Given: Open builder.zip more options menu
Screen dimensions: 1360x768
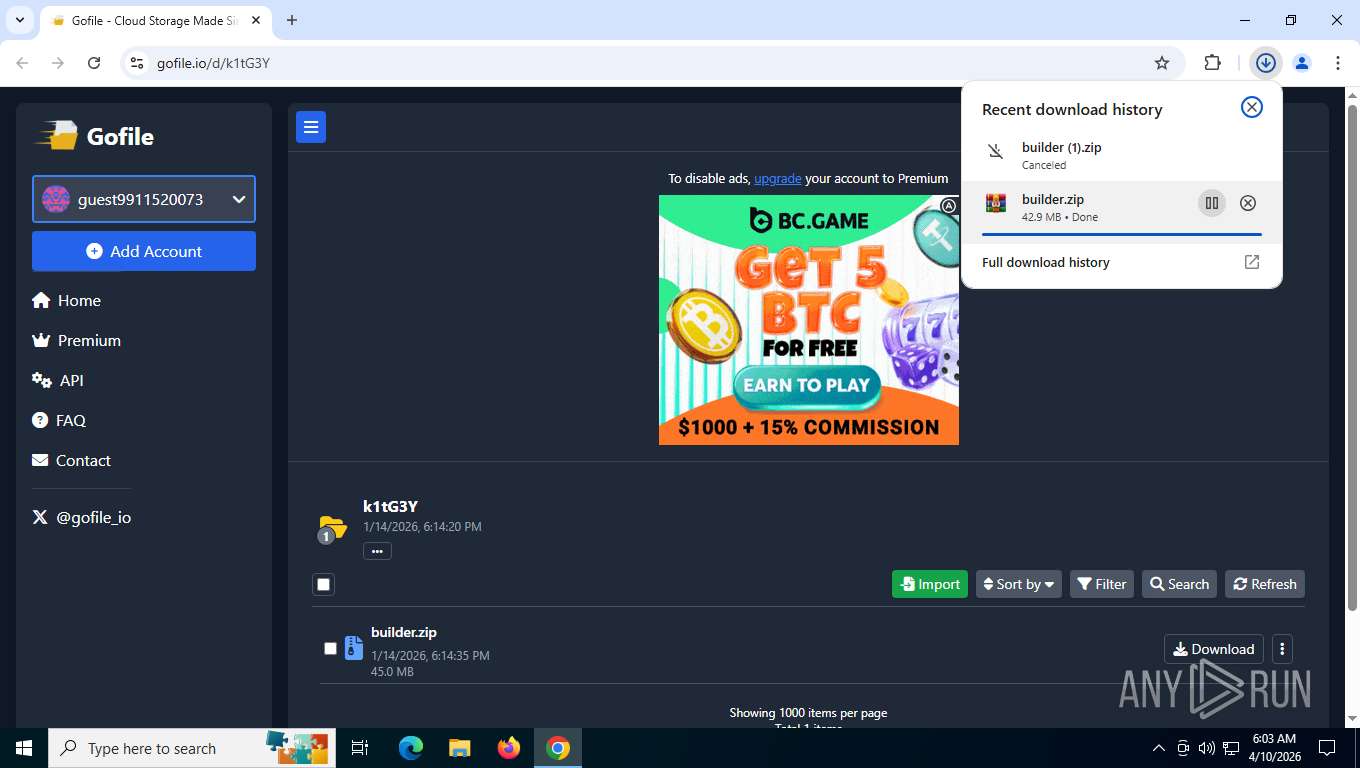Looking at the screenshot, I should coord(1282,649).
